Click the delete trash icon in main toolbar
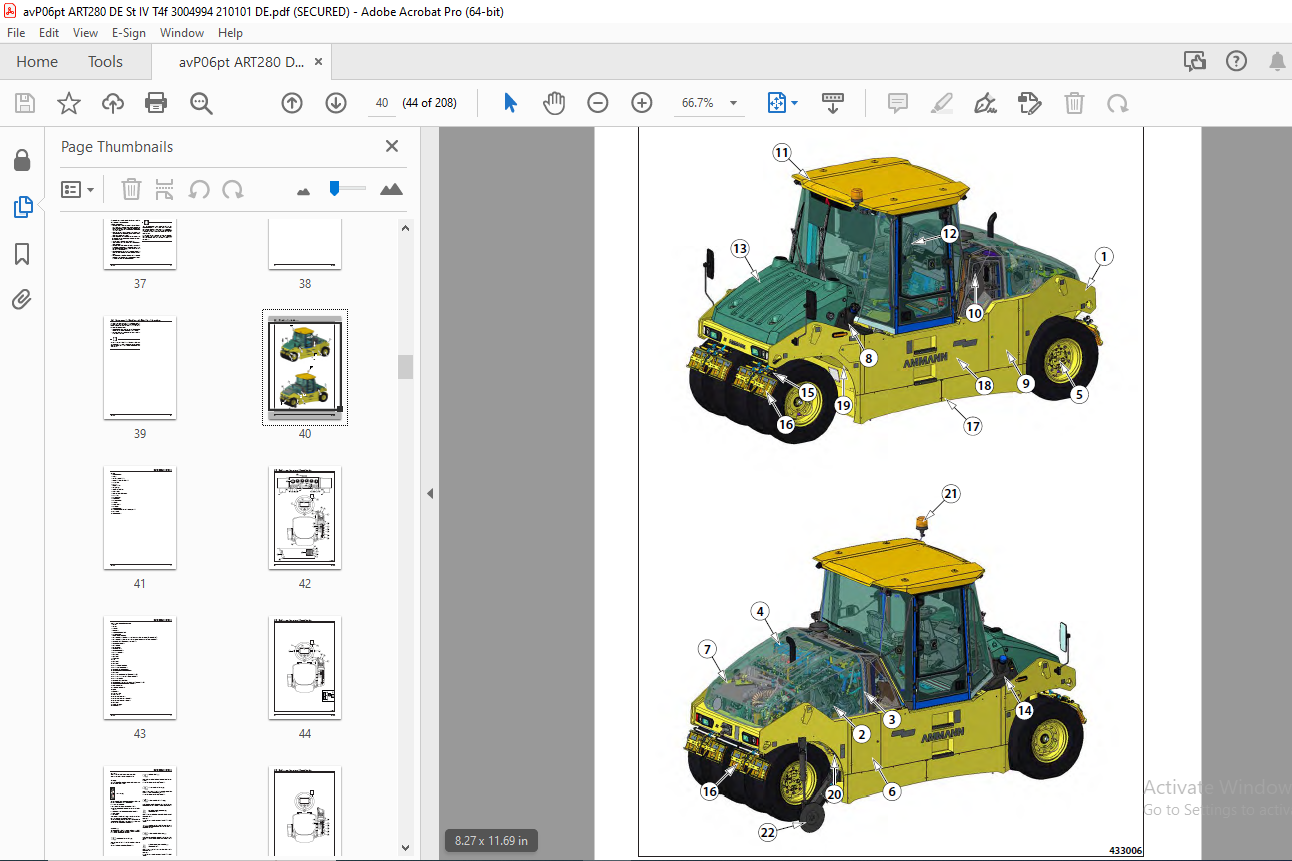The height and width of the screenshot is (861, 1292). [1074, 103]
